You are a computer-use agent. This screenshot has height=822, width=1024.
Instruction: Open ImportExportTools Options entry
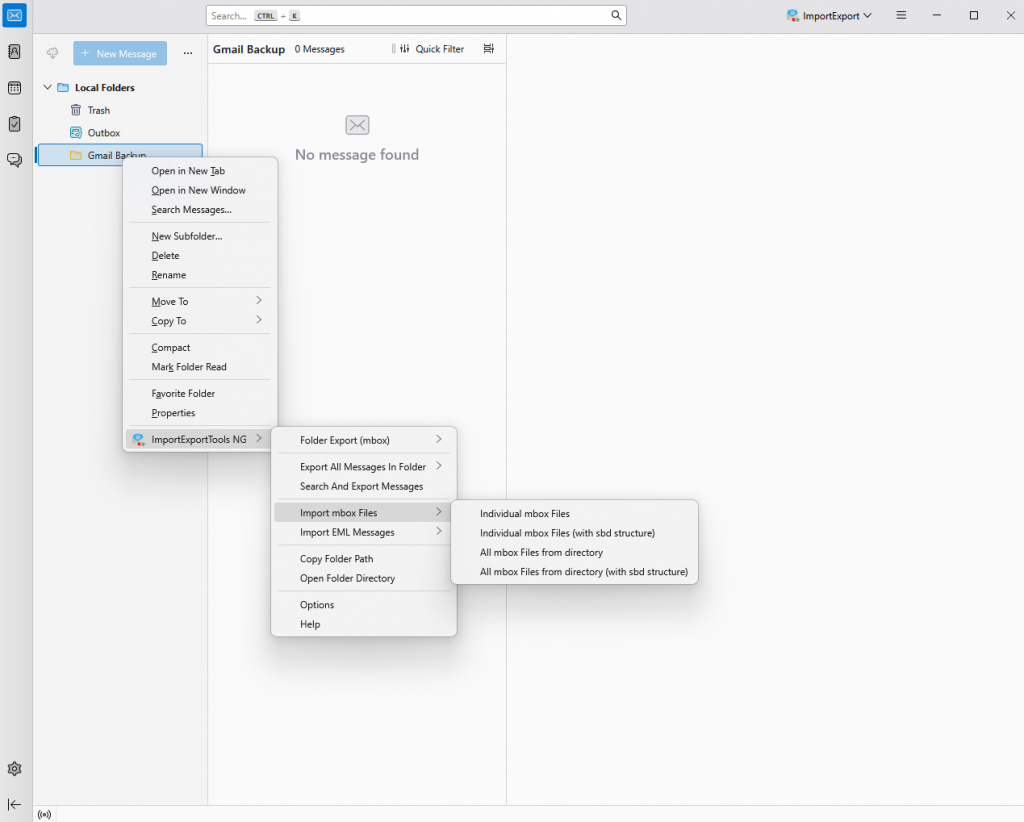[364, 605]
